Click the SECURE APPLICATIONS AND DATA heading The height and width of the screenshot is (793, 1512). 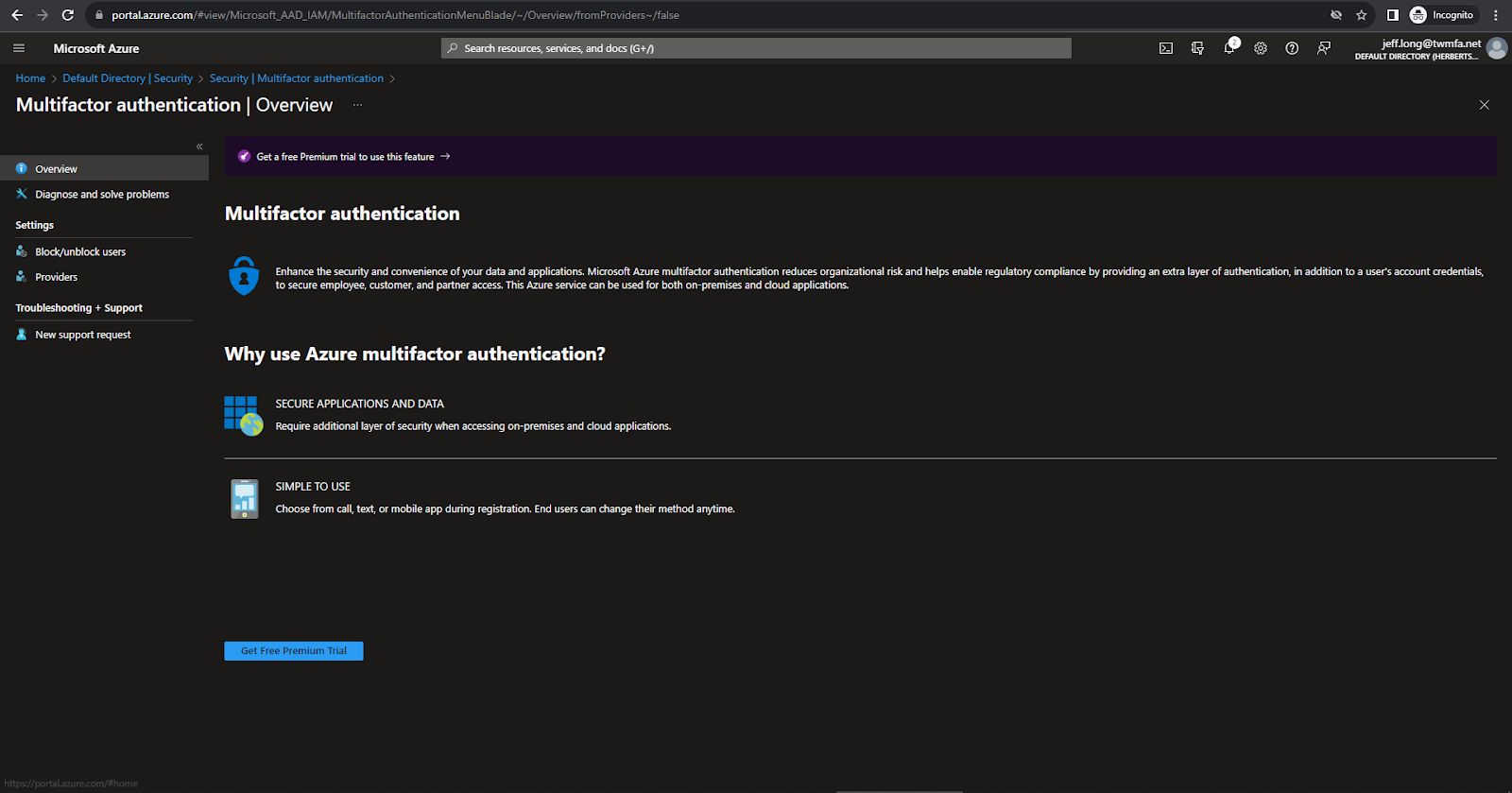pos(359,404)
